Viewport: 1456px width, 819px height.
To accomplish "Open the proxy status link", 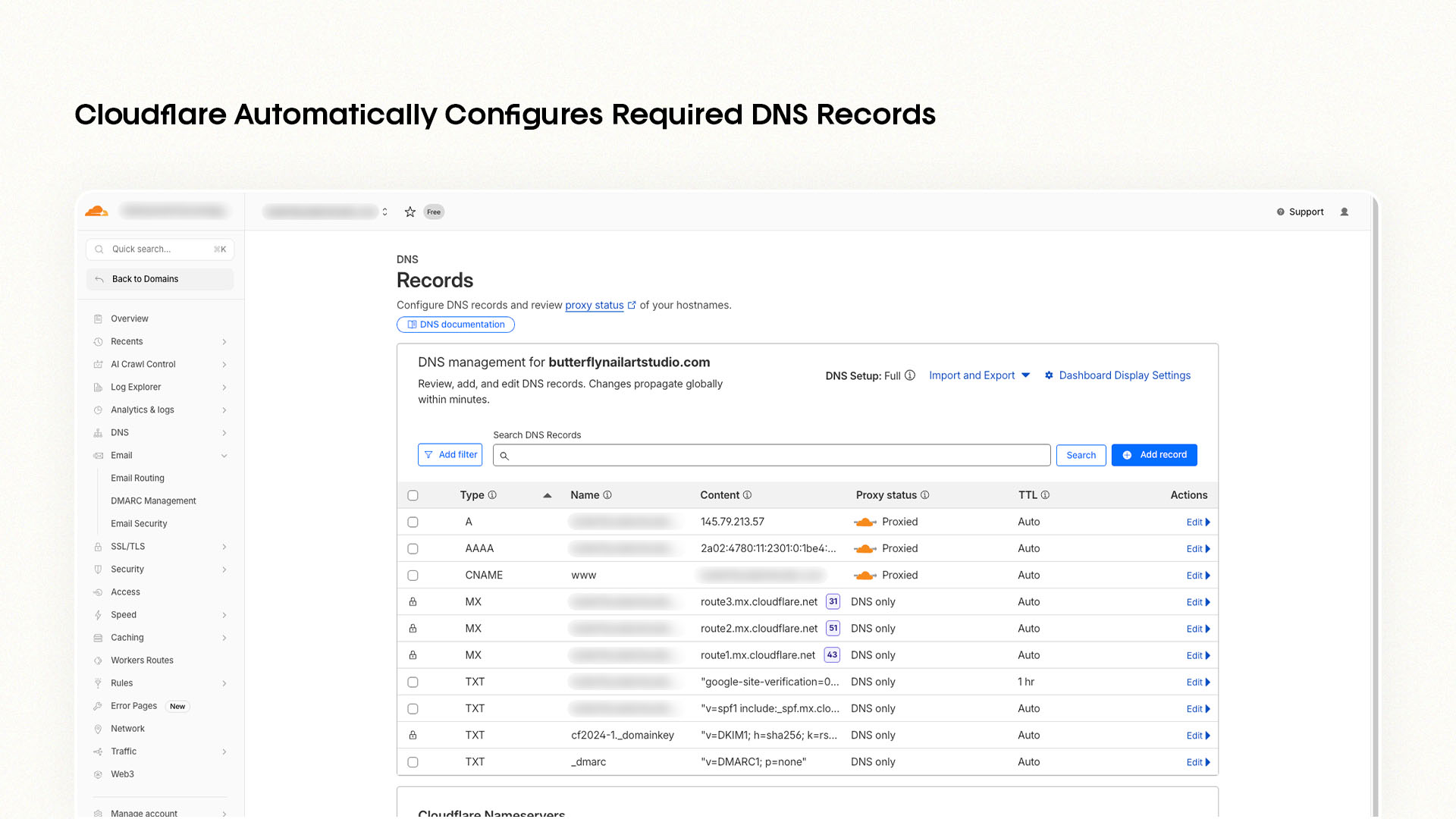I will click(595, 305).
